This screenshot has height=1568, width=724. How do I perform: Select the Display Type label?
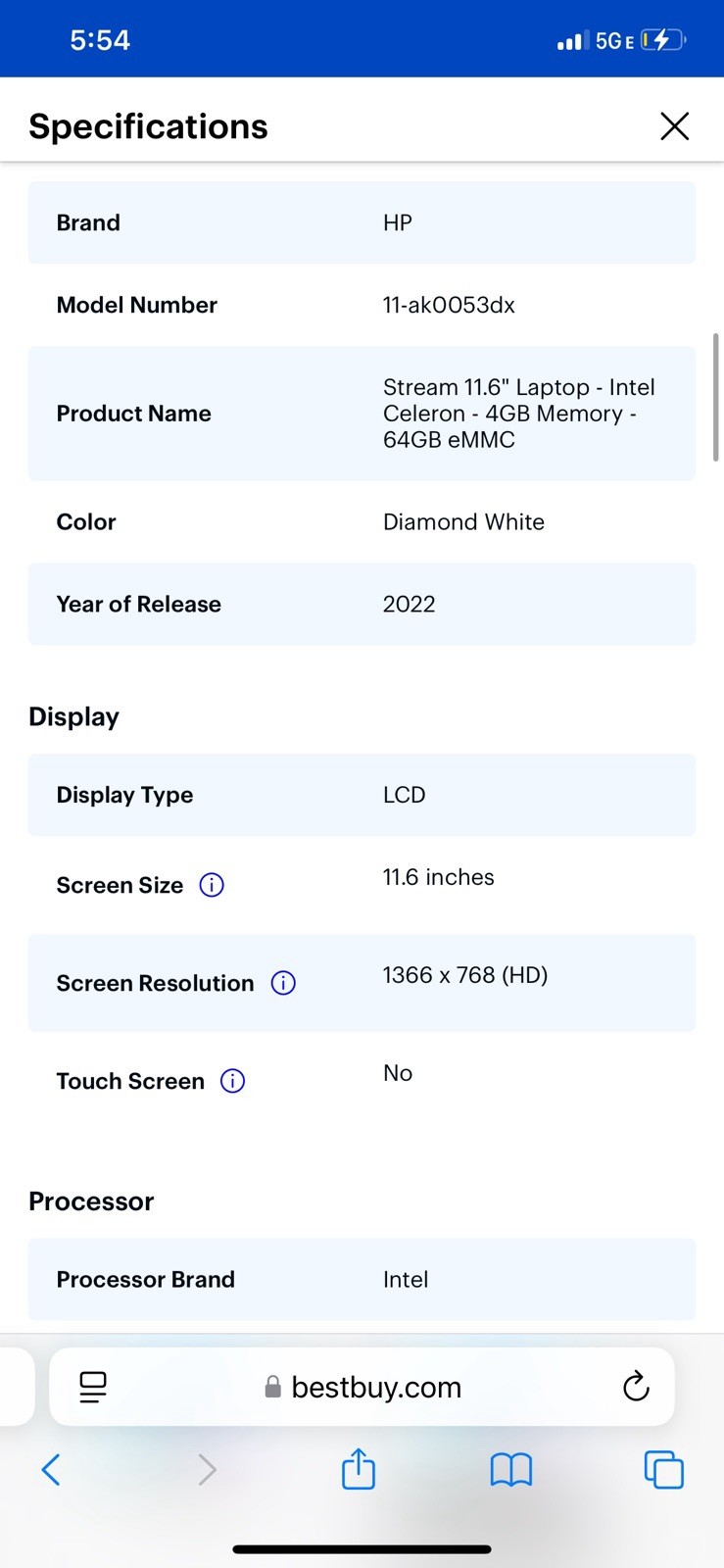point(125,795)
